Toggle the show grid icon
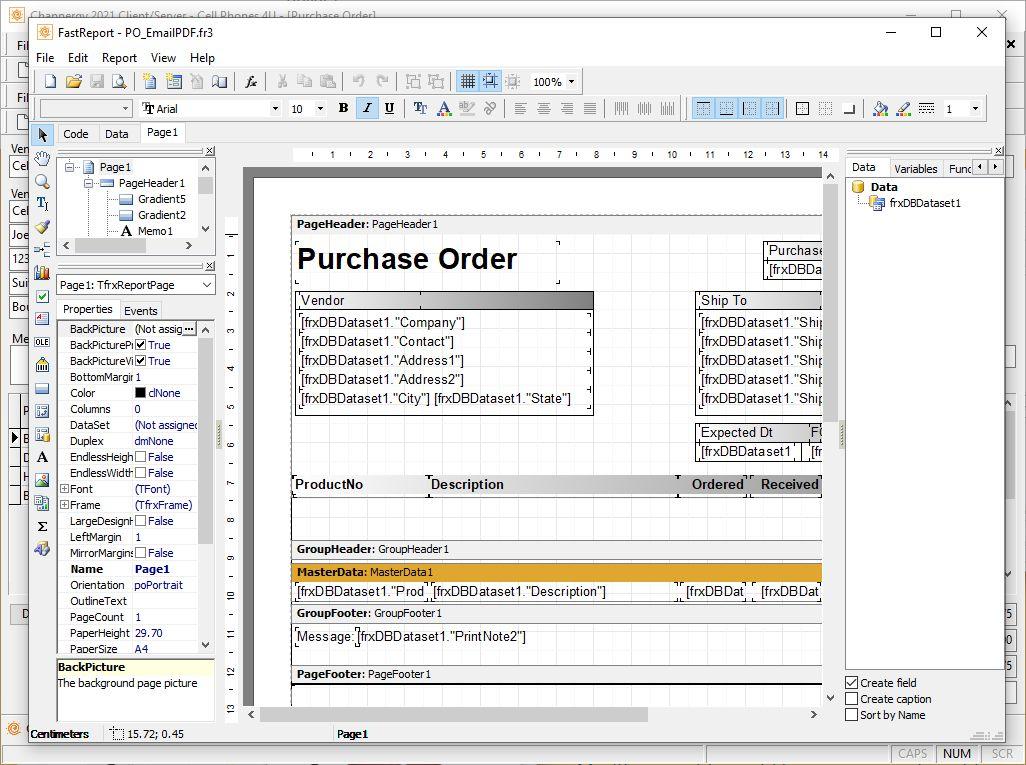Image resolution: width=1026 pixels, height=765 pixels. point(467,81)
